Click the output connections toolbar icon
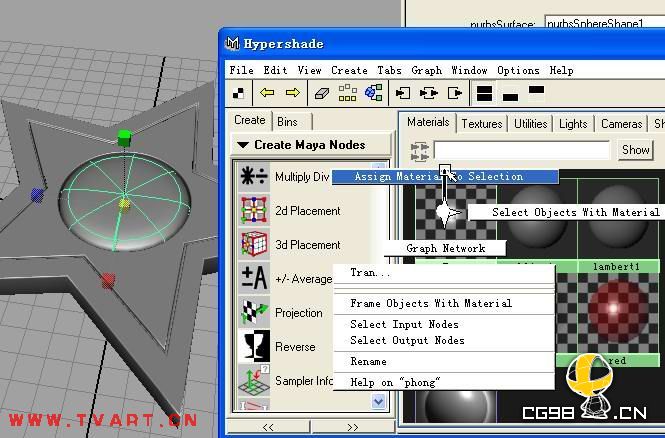The width and height of the screenshot is (665, 438). (x=455, y=93)
